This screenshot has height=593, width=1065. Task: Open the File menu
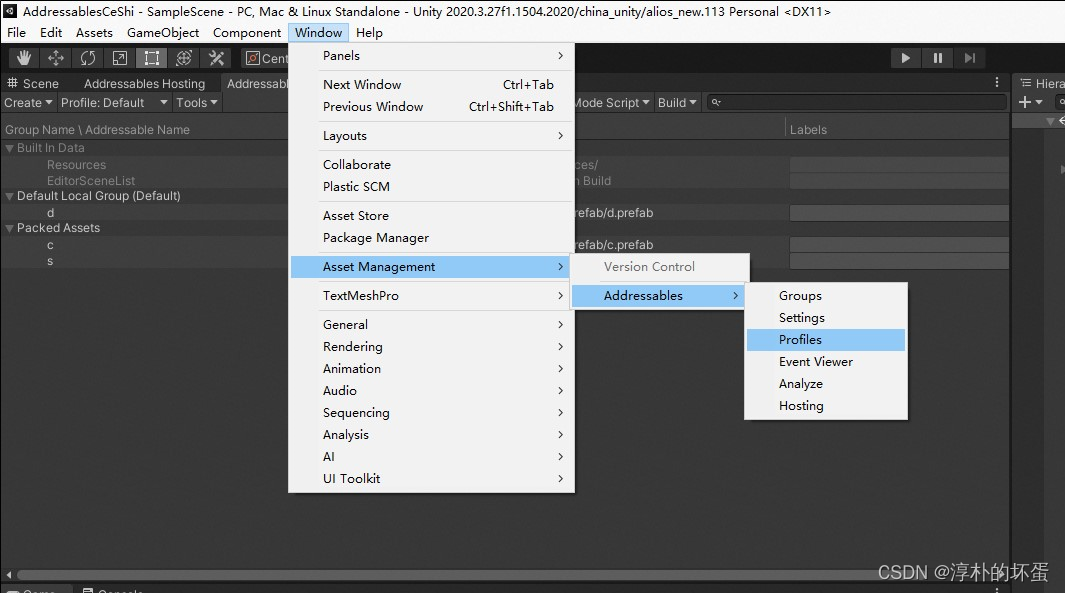coord(16,33)
